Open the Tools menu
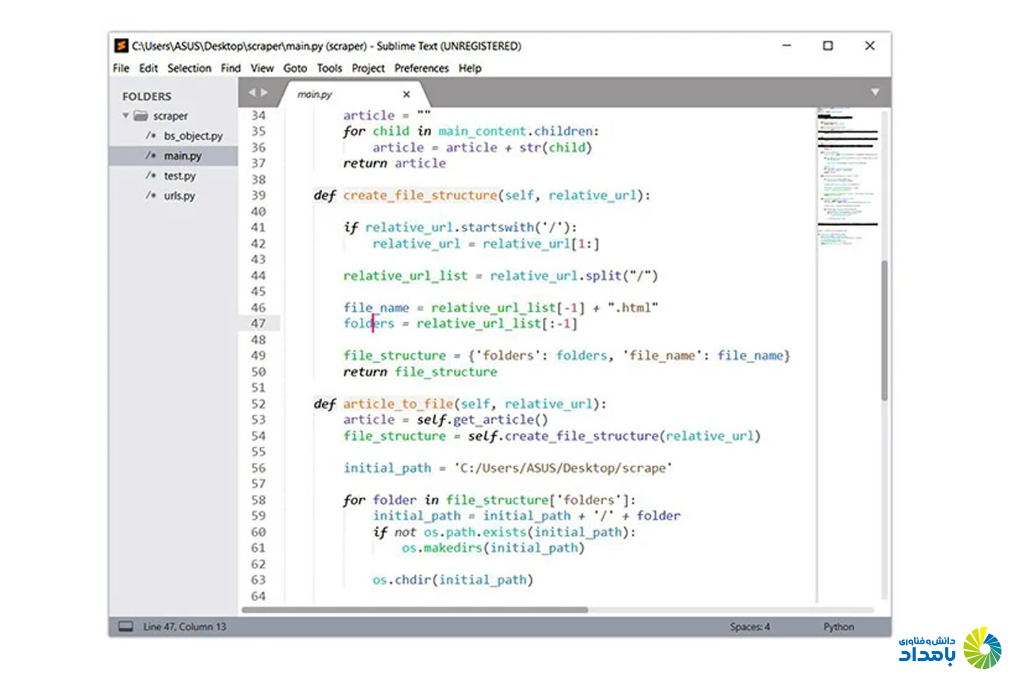This screenshot has width=1024, height=683. coord(329,68)
